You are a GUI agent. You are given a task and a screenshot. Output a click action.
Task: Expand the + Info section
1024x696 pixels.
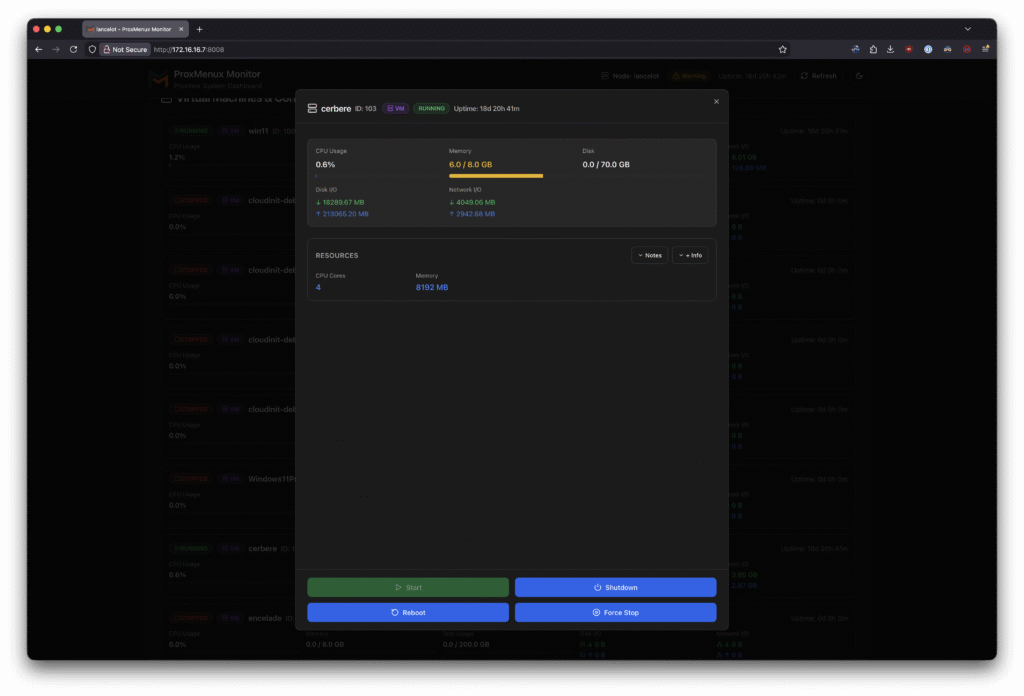(690, 255)
